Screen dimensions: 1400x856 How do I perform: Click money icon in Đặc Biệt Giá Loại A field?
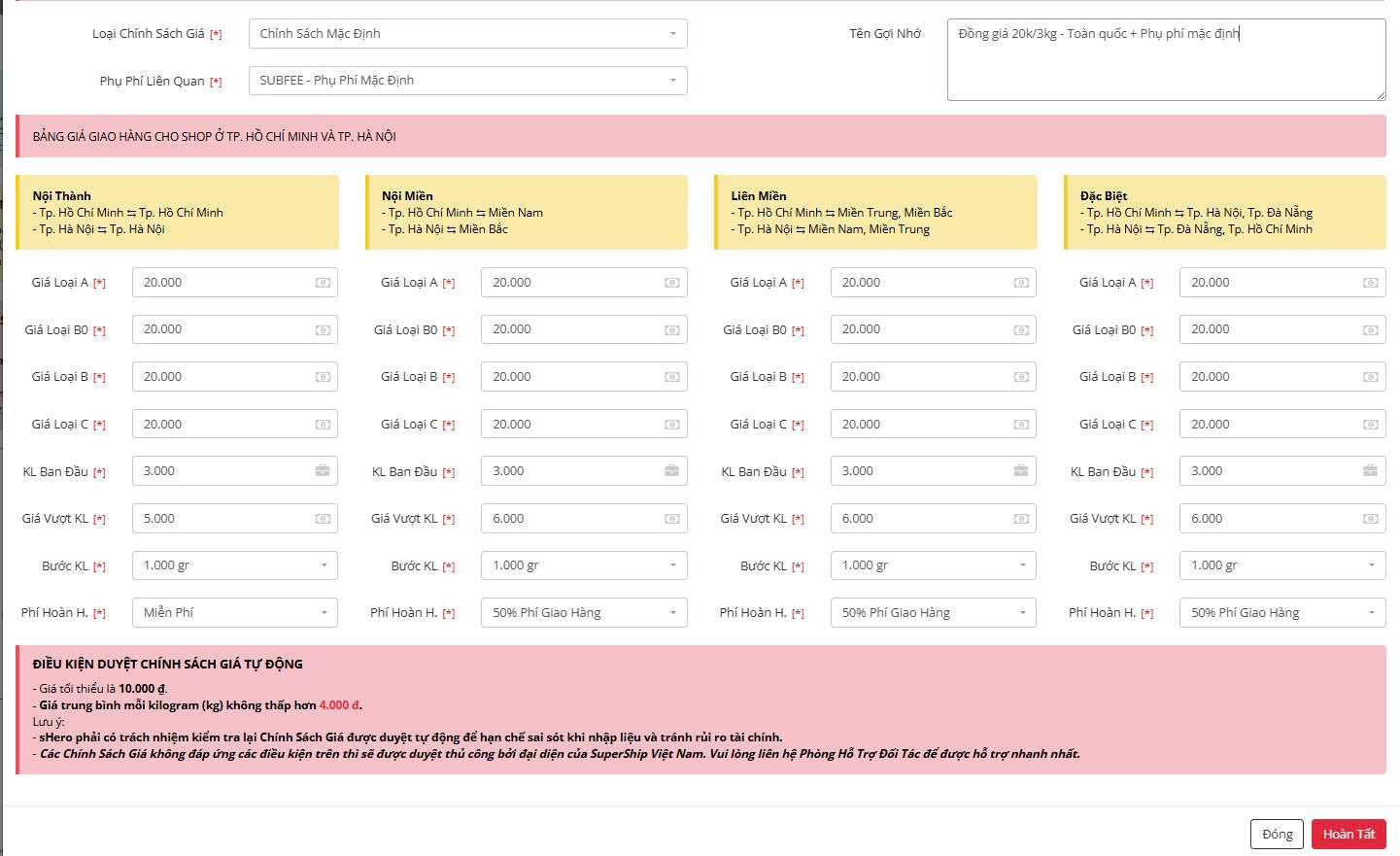(1370, 283)
